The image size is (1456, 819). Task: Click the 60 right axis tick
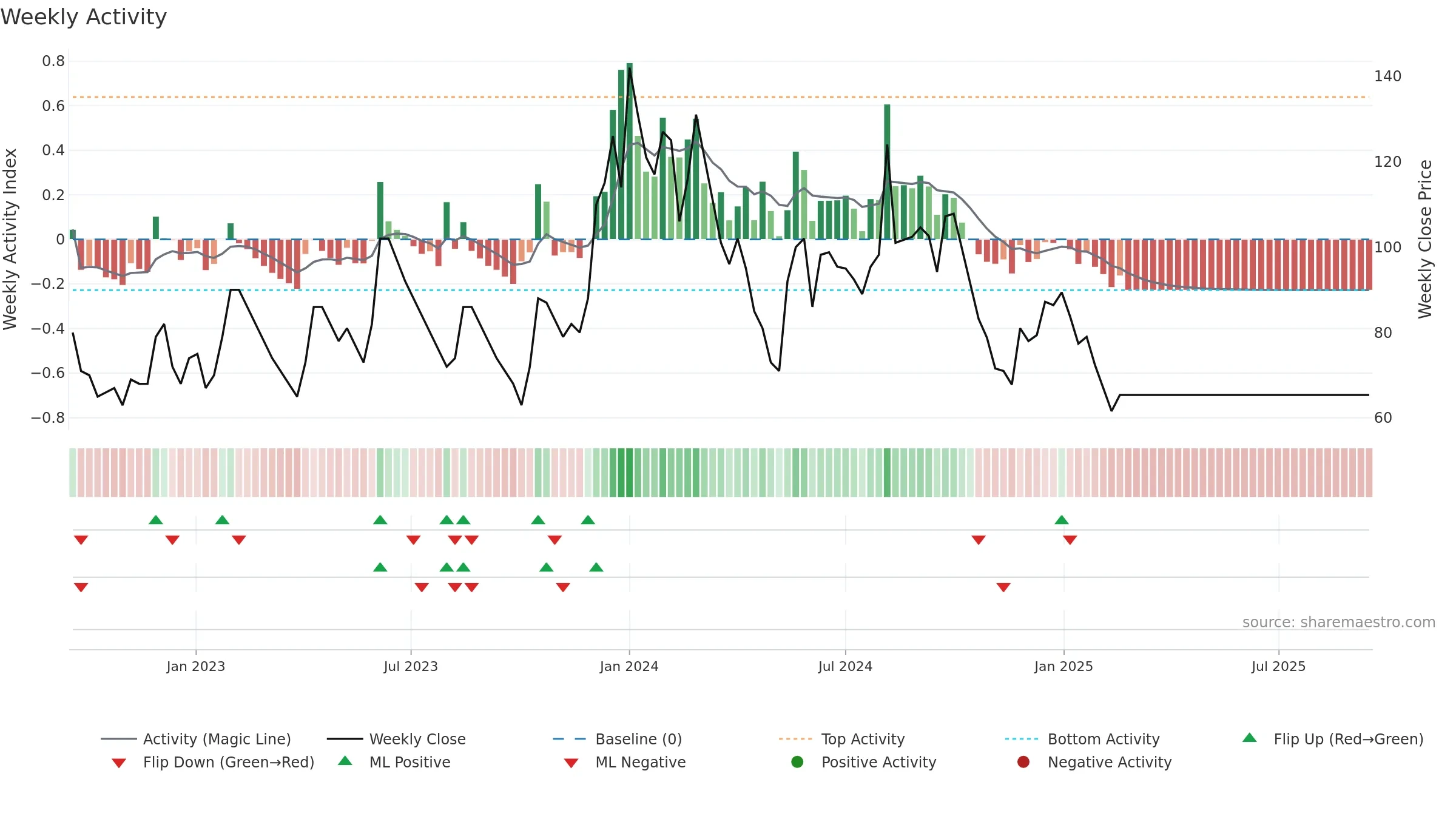coord(1383,417)
